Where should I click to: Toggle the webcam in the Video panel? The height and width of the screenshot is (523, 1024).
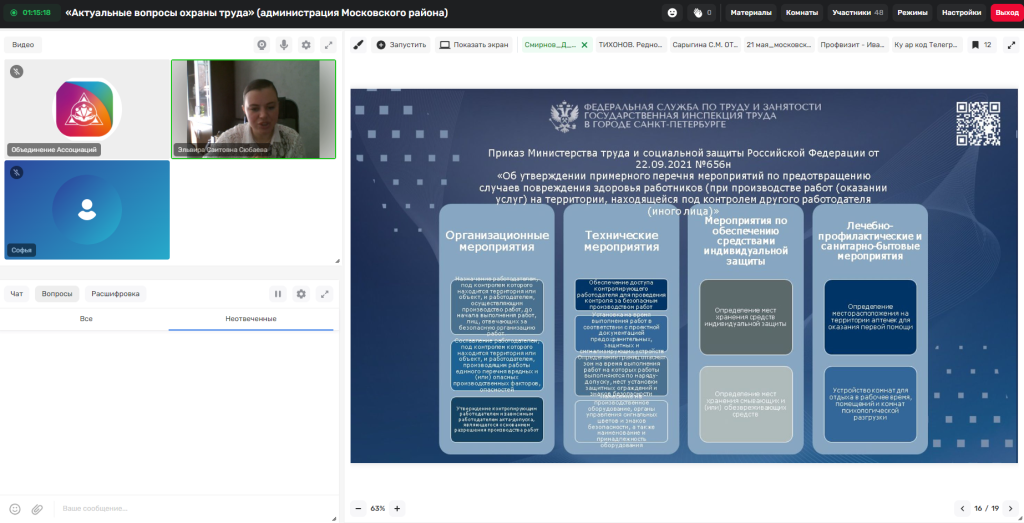click(262, 45)
